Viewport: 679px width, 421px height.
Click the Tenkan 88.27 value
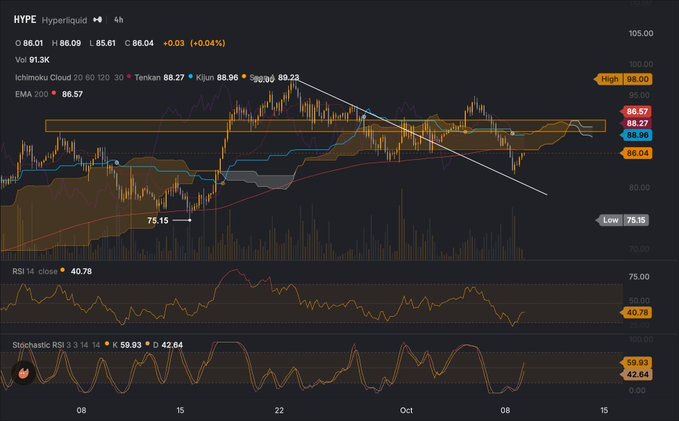click(x=174, y=78)
